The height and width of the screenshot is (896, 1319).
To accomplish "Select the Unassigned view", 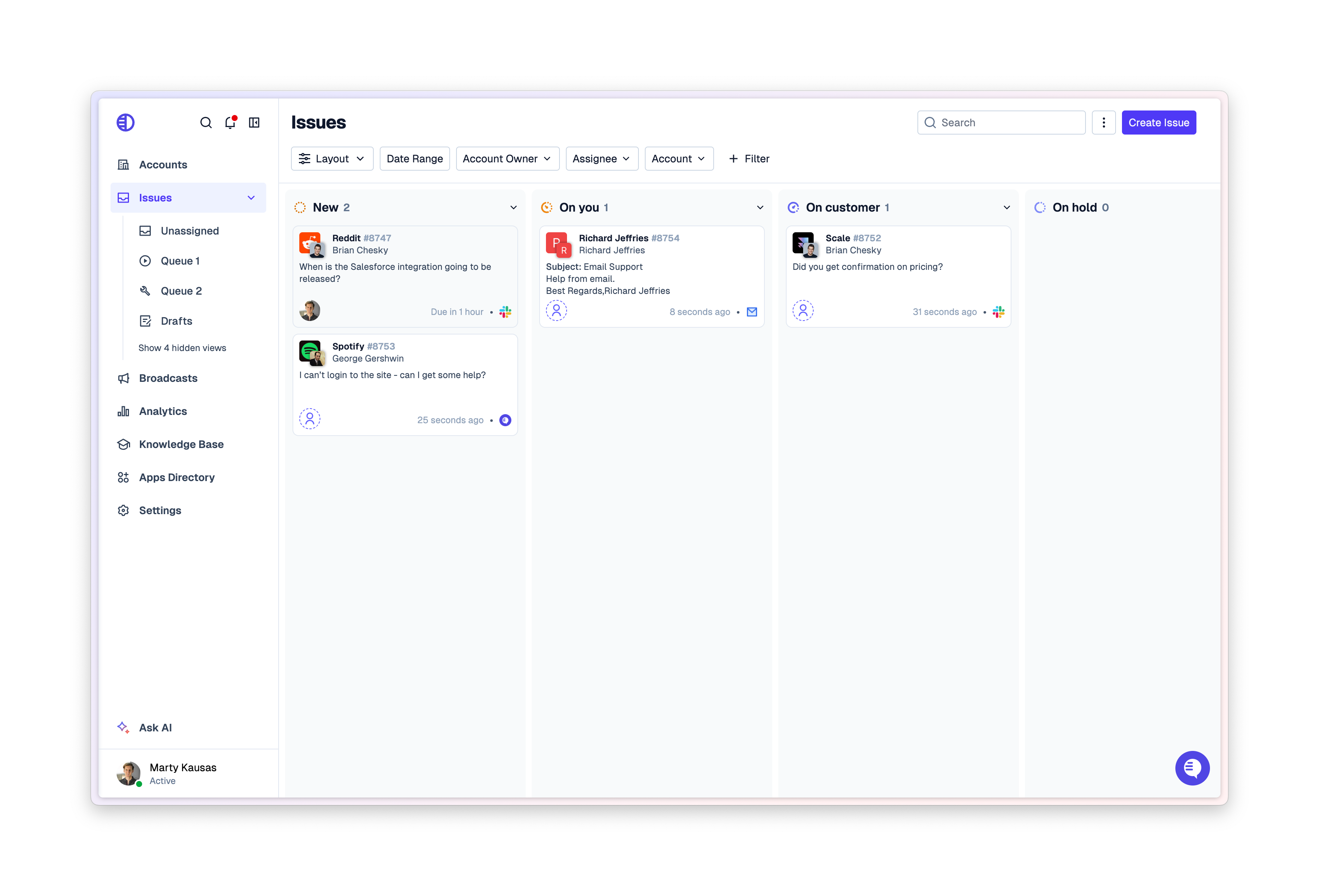I will (189, 230).
